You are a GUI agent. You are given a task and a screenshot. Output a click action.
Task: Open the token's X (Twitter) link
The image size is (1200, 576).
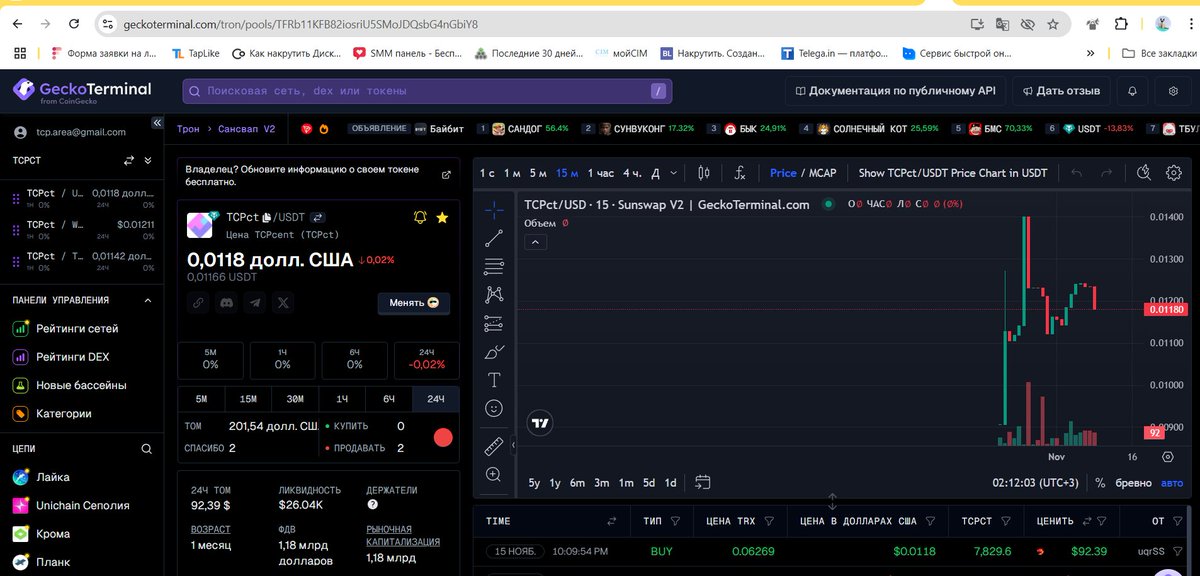click(x=283, y=302)
